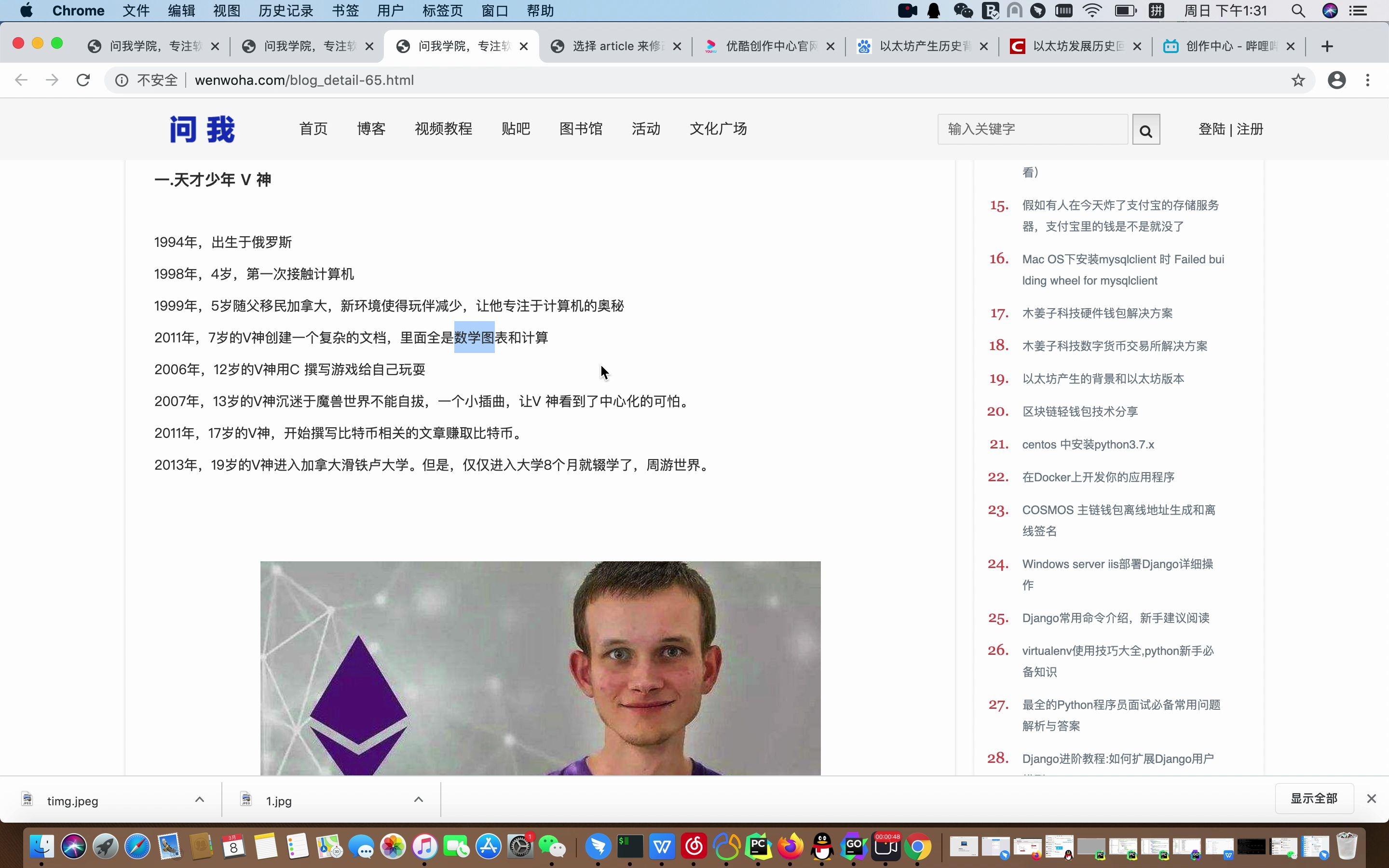Screen dimensions: 1389x868
Task: Switch to the 以太坊发展历史 tab
Action: coord(1075,46)
